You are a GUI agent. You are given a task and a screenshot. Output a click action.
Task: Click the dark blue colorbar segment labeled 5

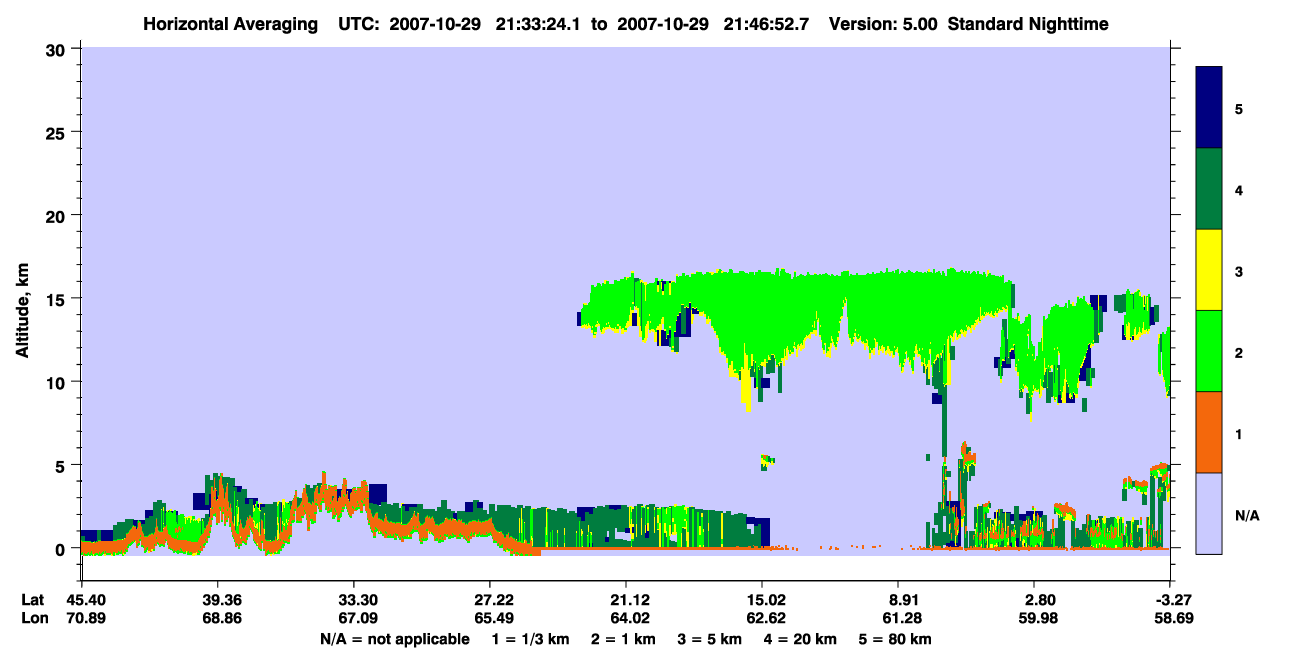click(1209, 107)
